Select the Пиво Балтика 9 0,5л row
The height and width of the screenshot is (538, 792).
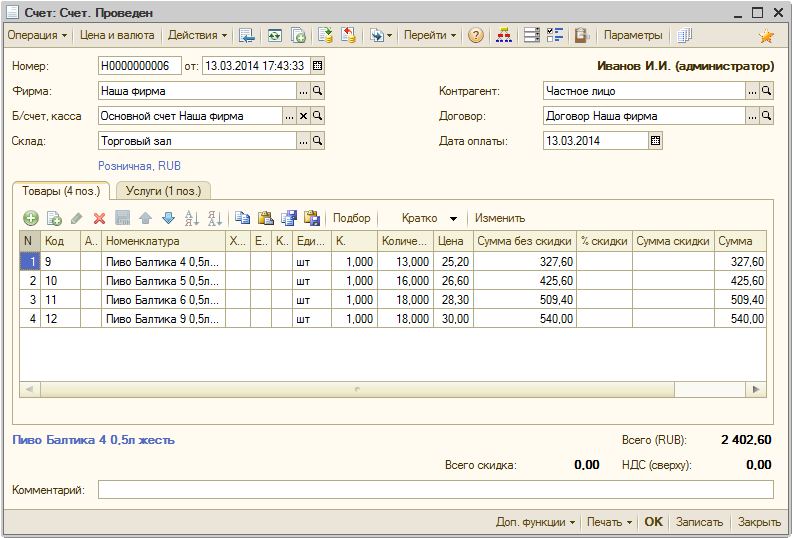(393, 319)
